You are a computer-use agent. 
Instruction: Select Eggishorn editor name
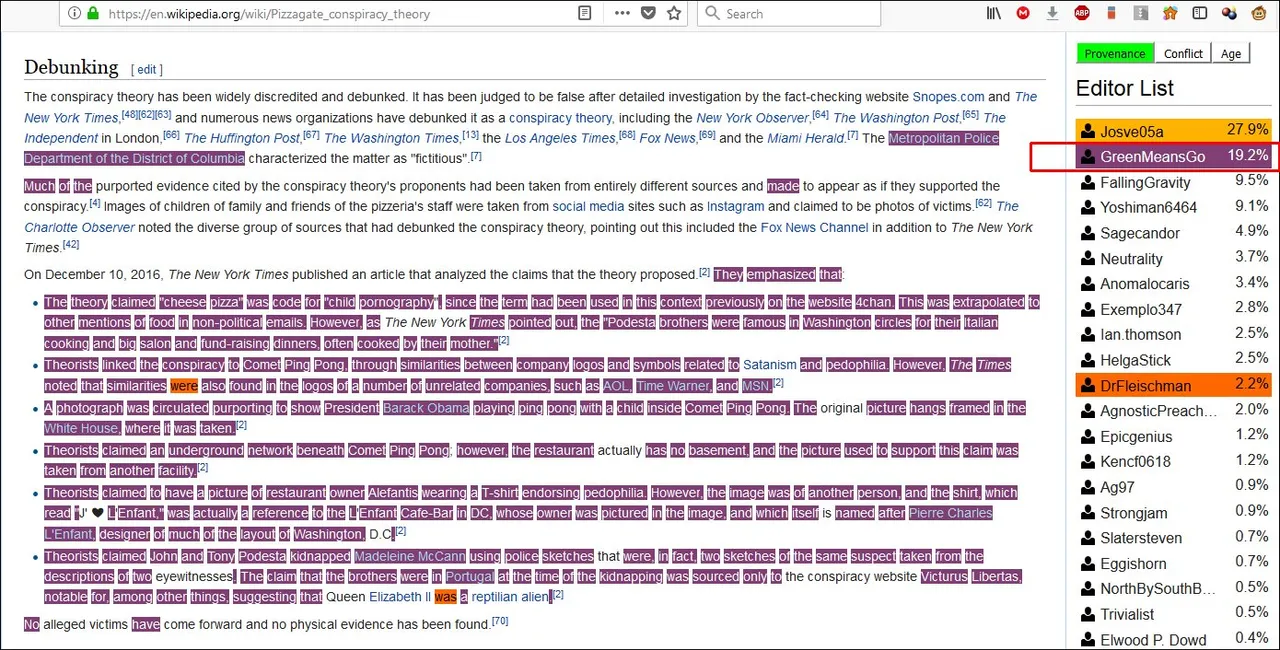(x=1133, y=564)
